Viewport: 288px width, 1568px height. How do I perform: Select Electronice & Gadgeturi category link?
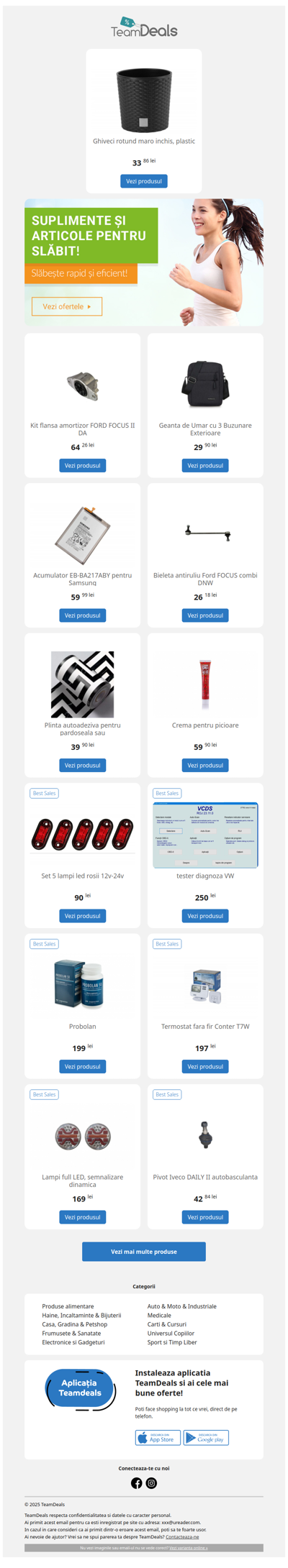[x=73, y=1342]
